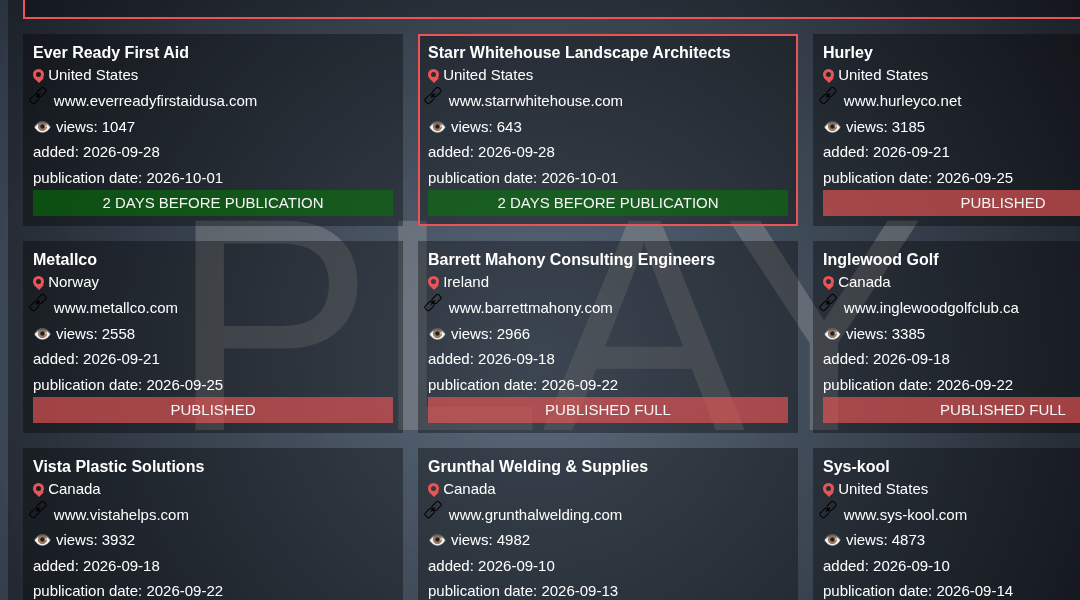Viewport: 1080px width, 600px height.
Task: Click the link icon beside www.grunthalwelding.com
Action: click(433, 510)
